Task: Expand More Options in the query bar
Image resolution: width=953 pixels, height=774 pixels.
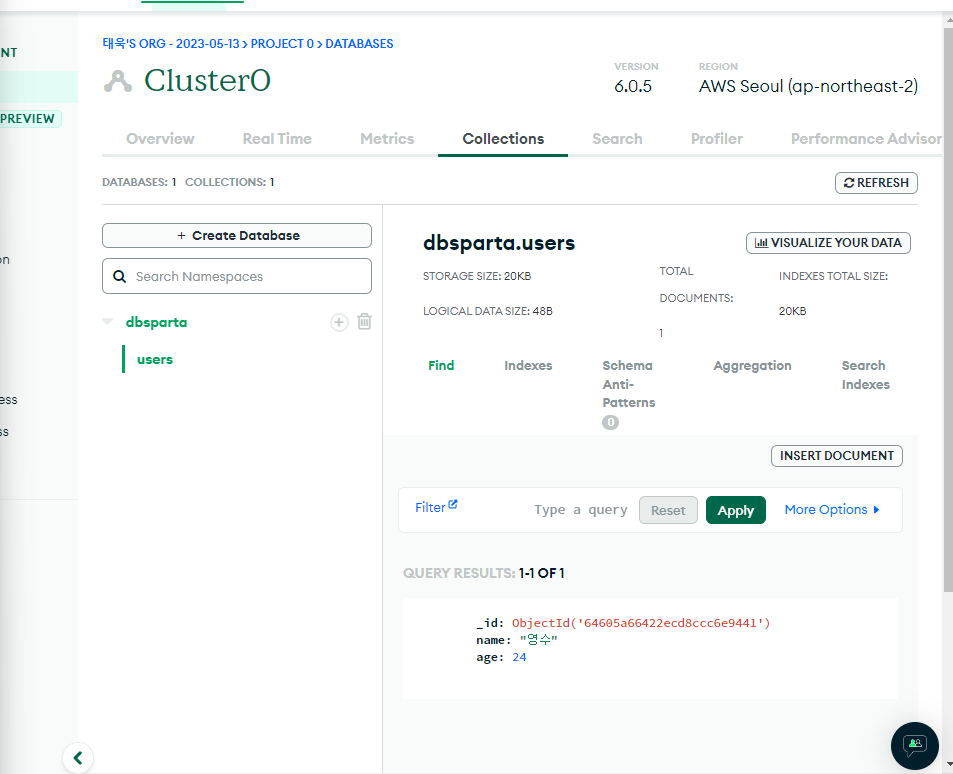Action: (x=831, y=510)
